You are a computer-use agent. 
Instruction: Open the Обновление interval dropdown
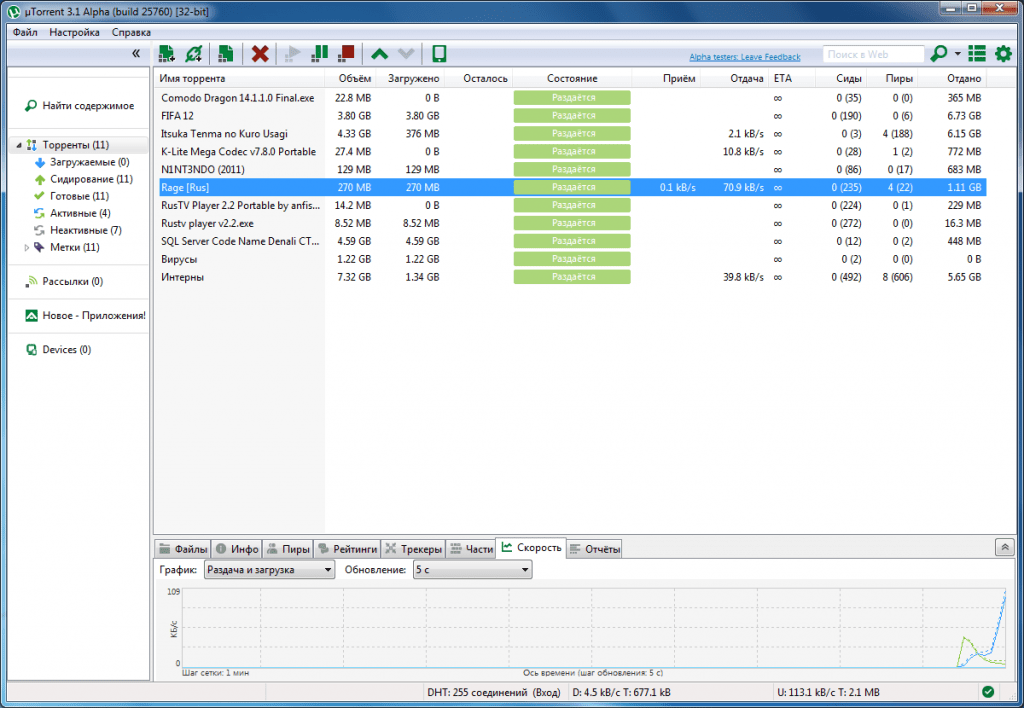click(472, 570)
